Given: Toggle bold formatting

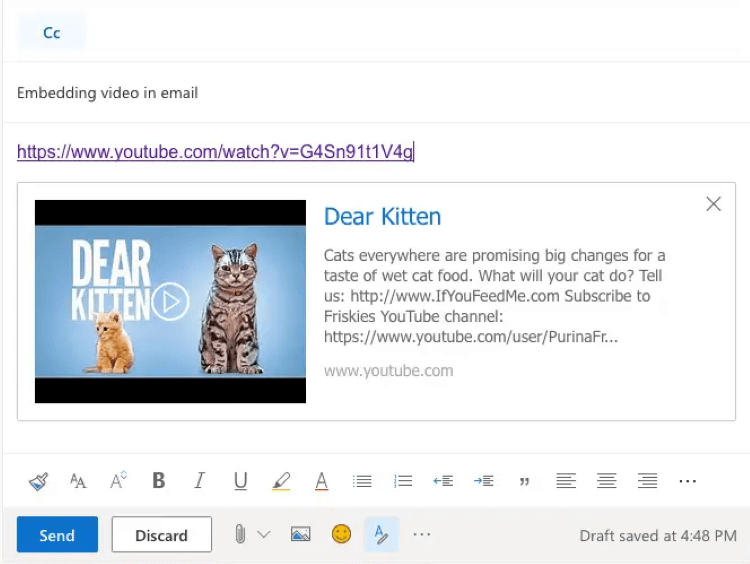Looking at the screenshot, I should 159,480.
